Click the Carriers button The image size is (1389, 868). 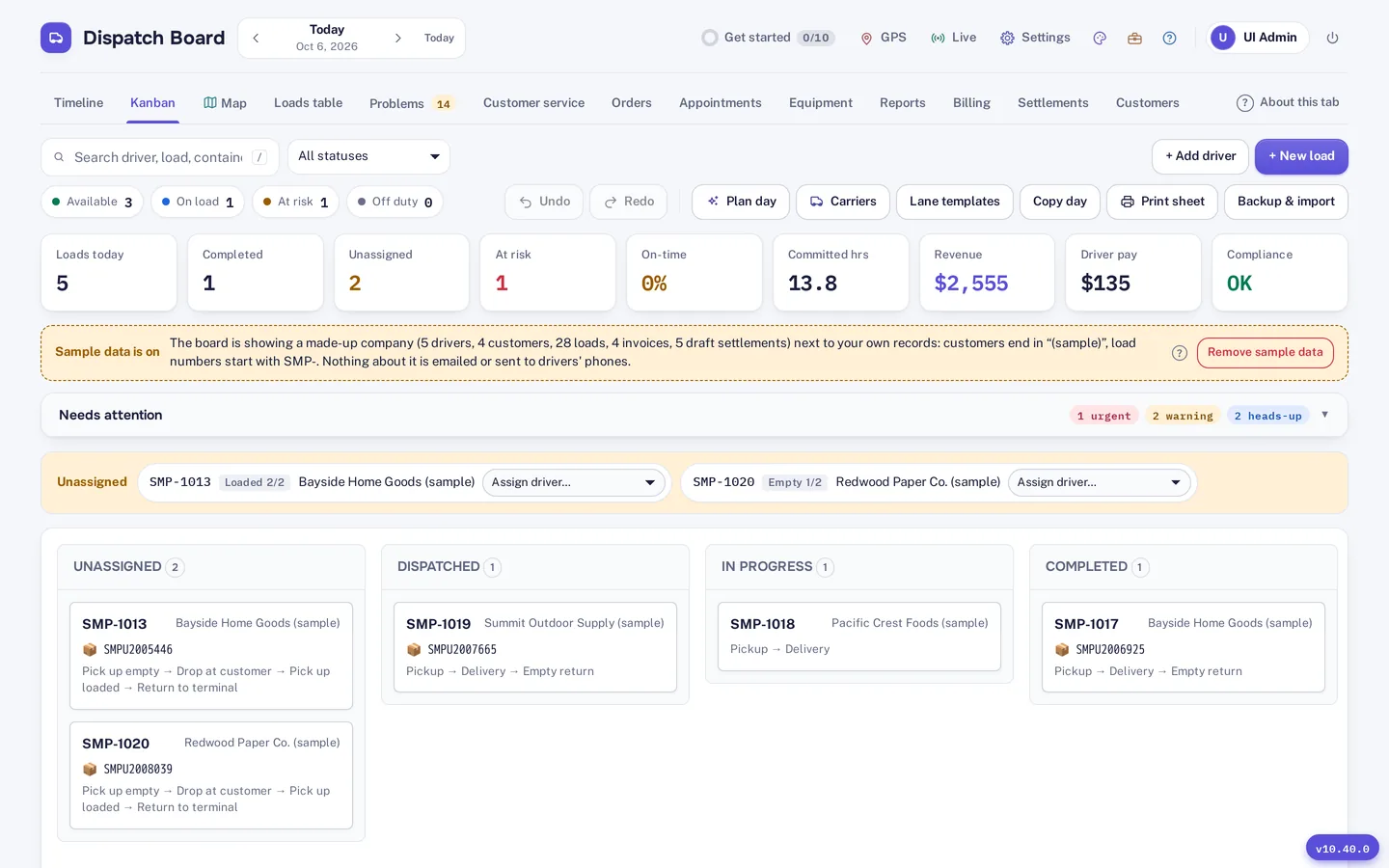pyautogui.click(x=843, y=202)
